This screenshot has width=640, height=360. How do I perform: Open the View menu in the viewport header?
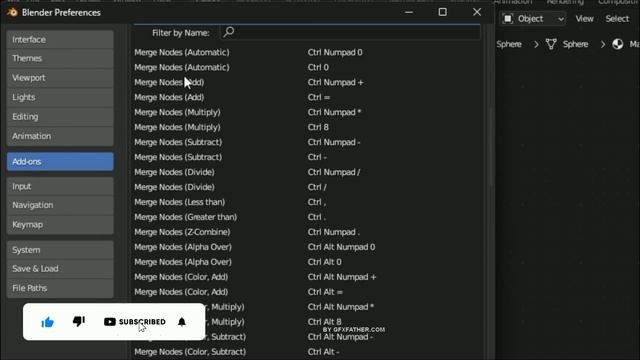coord(584,19)
